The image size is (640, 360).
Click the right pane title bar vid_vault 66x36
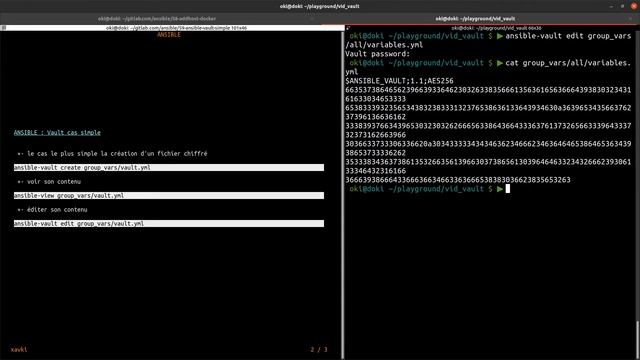click(x=496, y=28)
